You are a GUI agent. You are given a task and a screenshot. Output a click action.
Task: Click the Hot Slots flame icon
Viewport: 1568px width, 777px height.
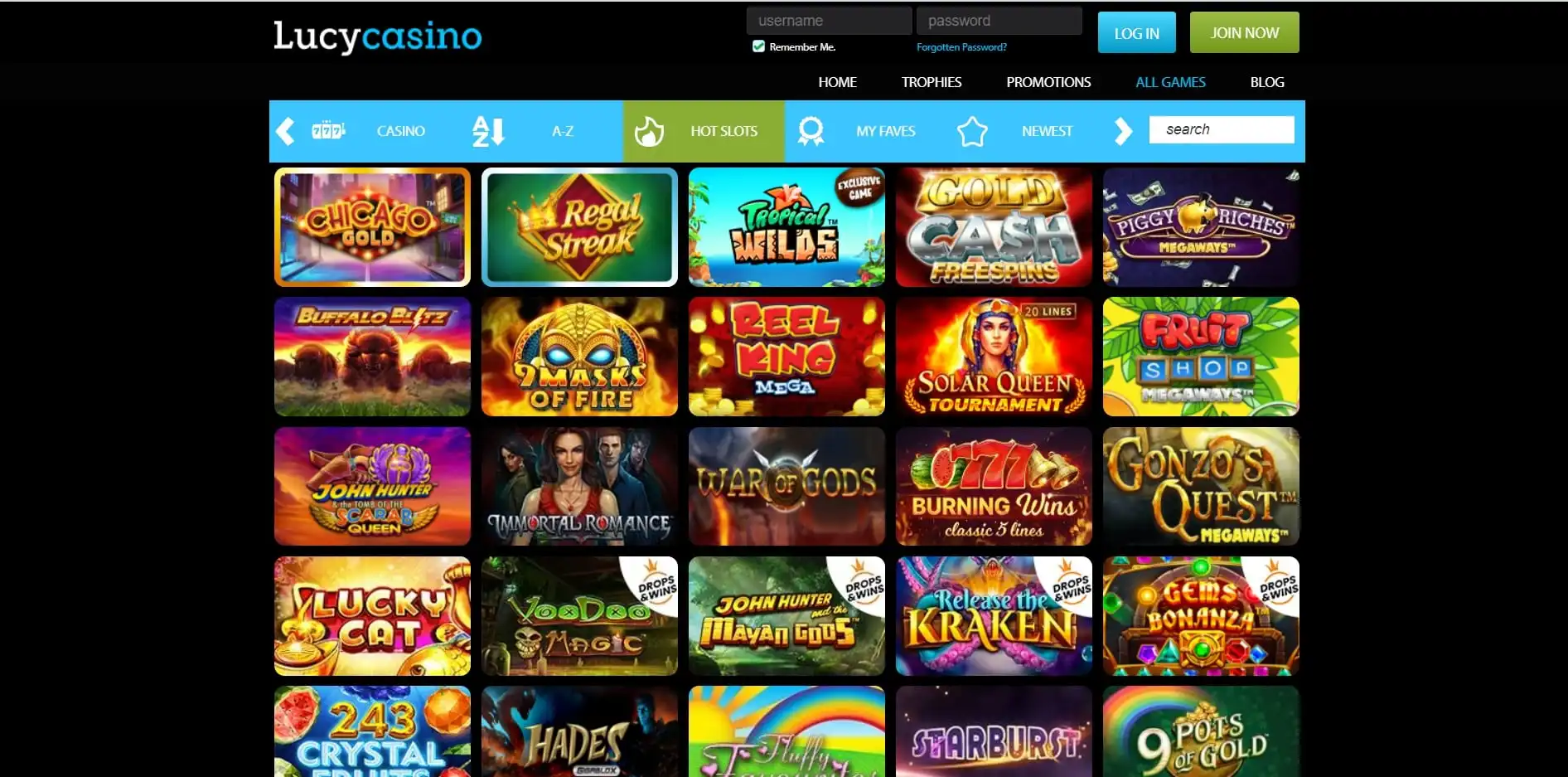(x=649, y=131)
